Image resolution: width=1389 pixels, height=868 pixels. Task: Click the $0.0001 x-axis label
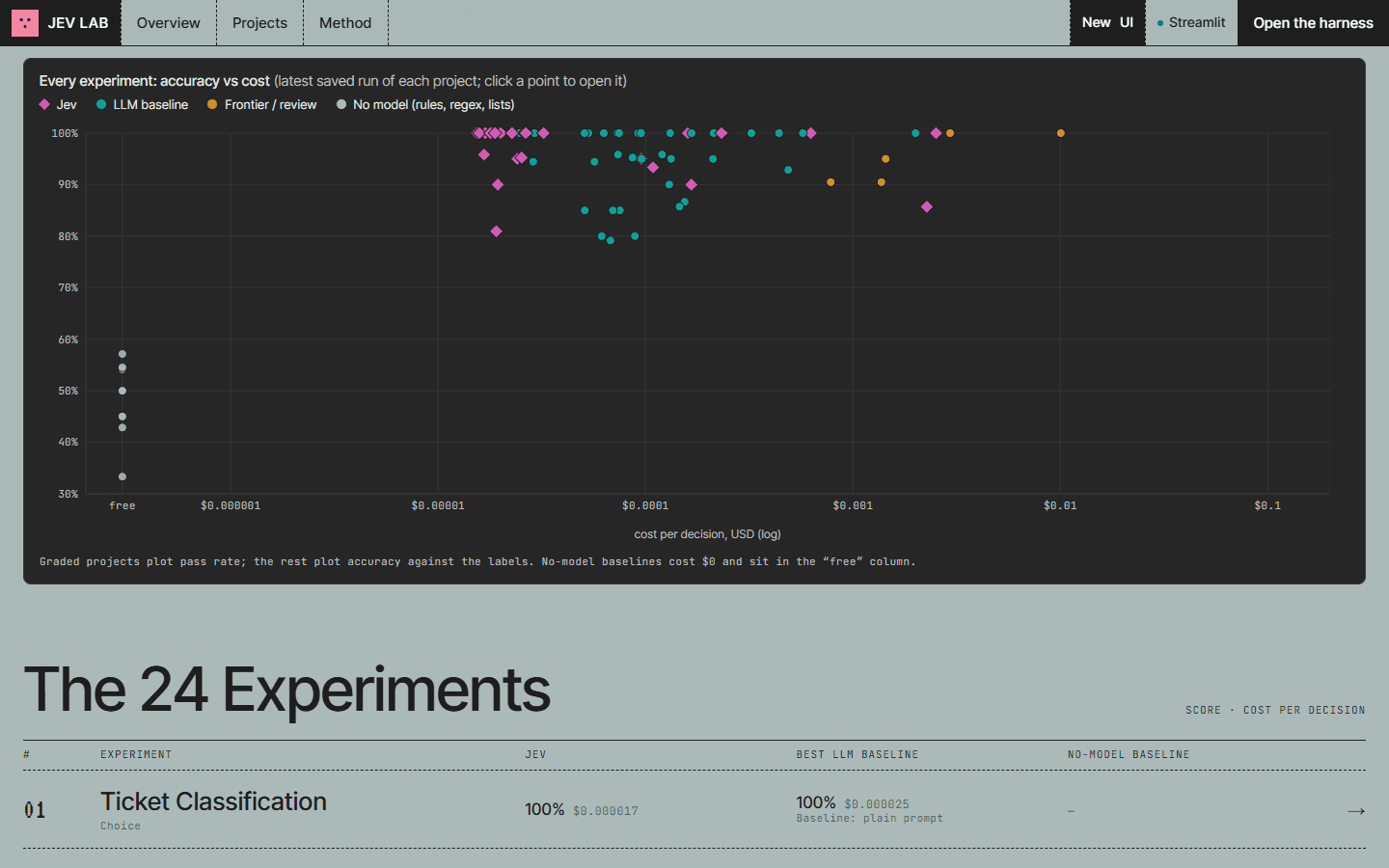tap(645, 505)
